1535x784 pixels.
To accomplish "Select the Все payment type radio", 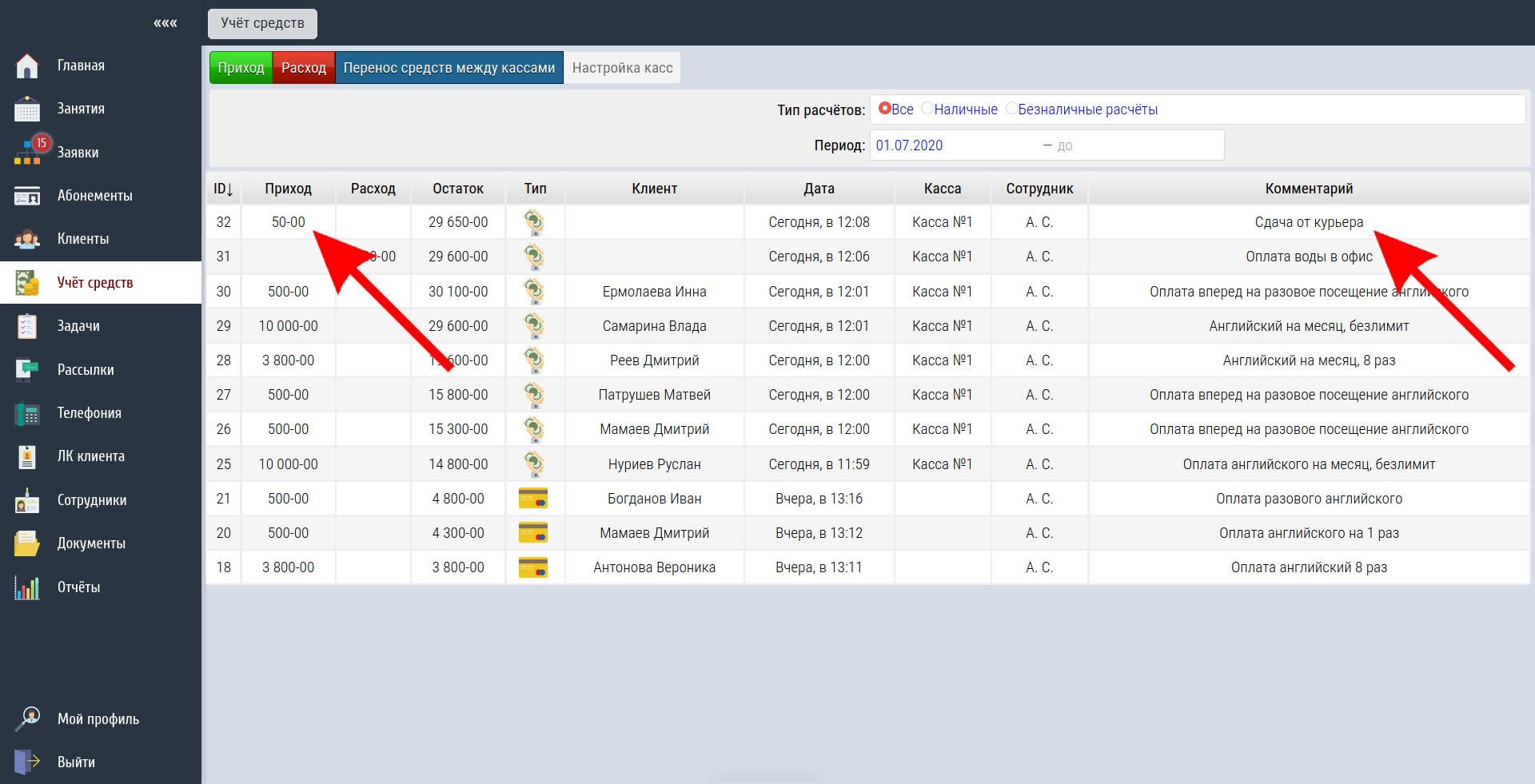I will tap(884, 108).
